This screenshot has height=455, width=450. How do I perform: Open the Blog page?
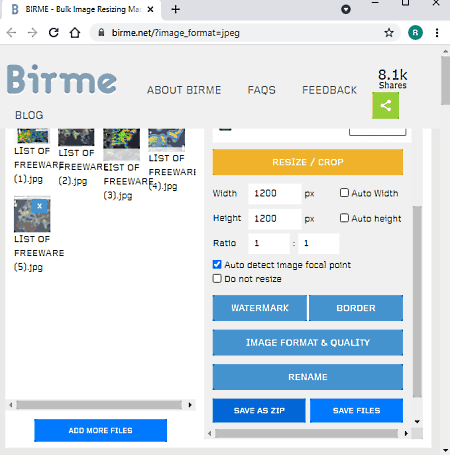pyautogui.click(x=29, y=115)
